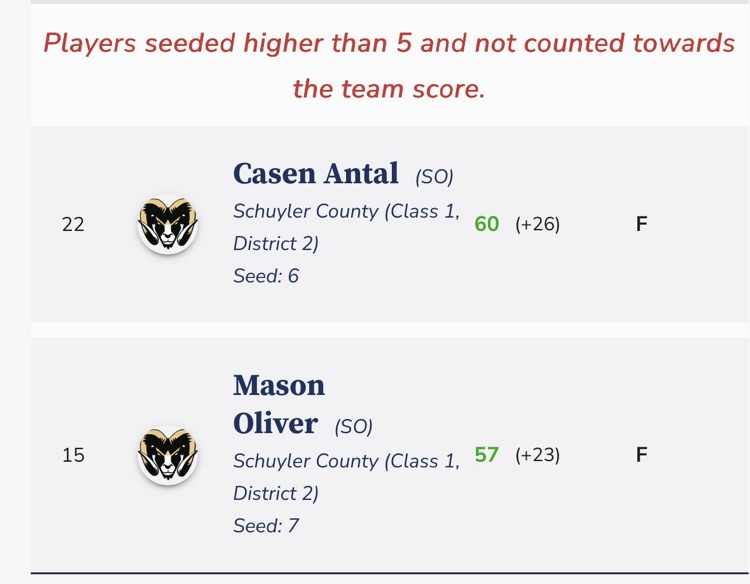Click the (SO) tag next to Oliver
This screenshot has height=584, width=750.
353,426
